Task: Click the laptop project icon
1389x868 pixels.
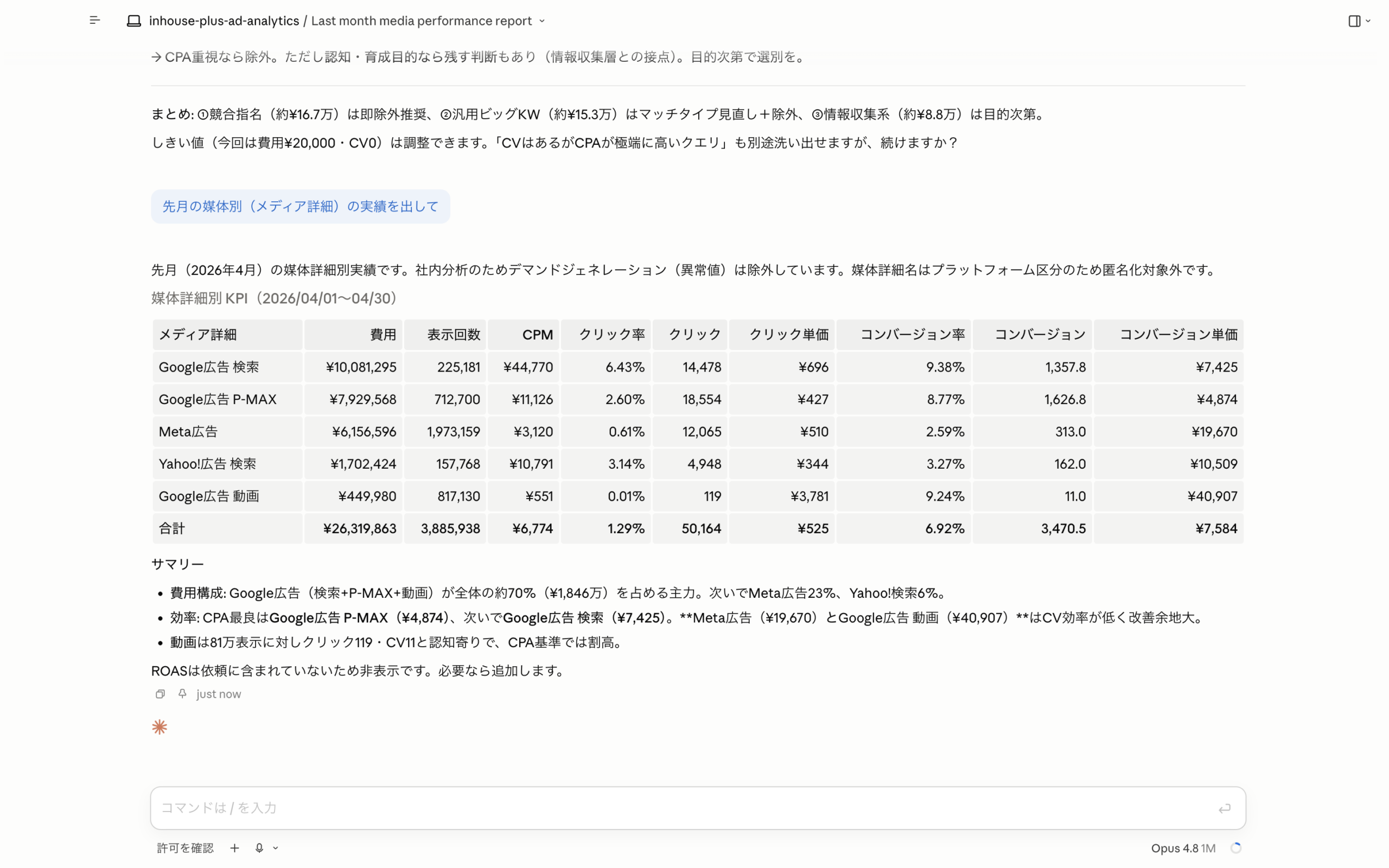Action: [x=133, y=21]
